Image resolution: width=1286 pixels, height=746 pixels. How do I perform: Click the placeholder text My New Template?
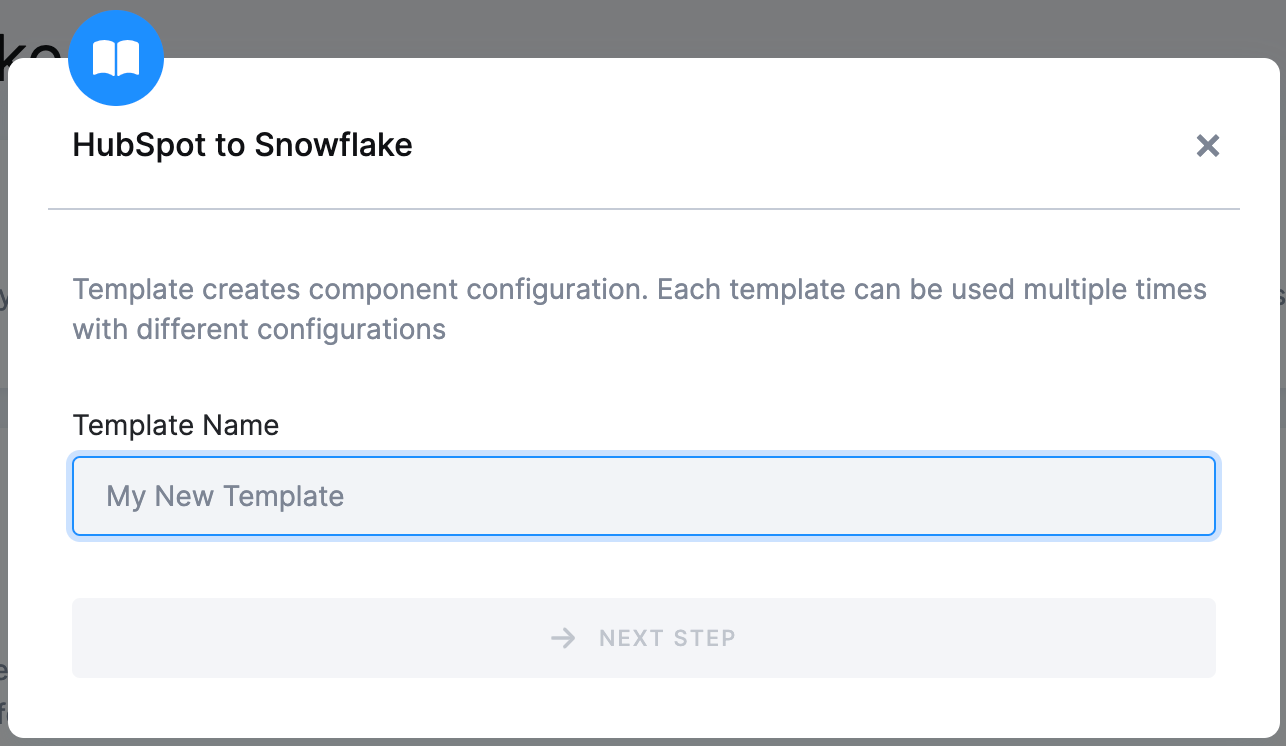click(224, 496)
